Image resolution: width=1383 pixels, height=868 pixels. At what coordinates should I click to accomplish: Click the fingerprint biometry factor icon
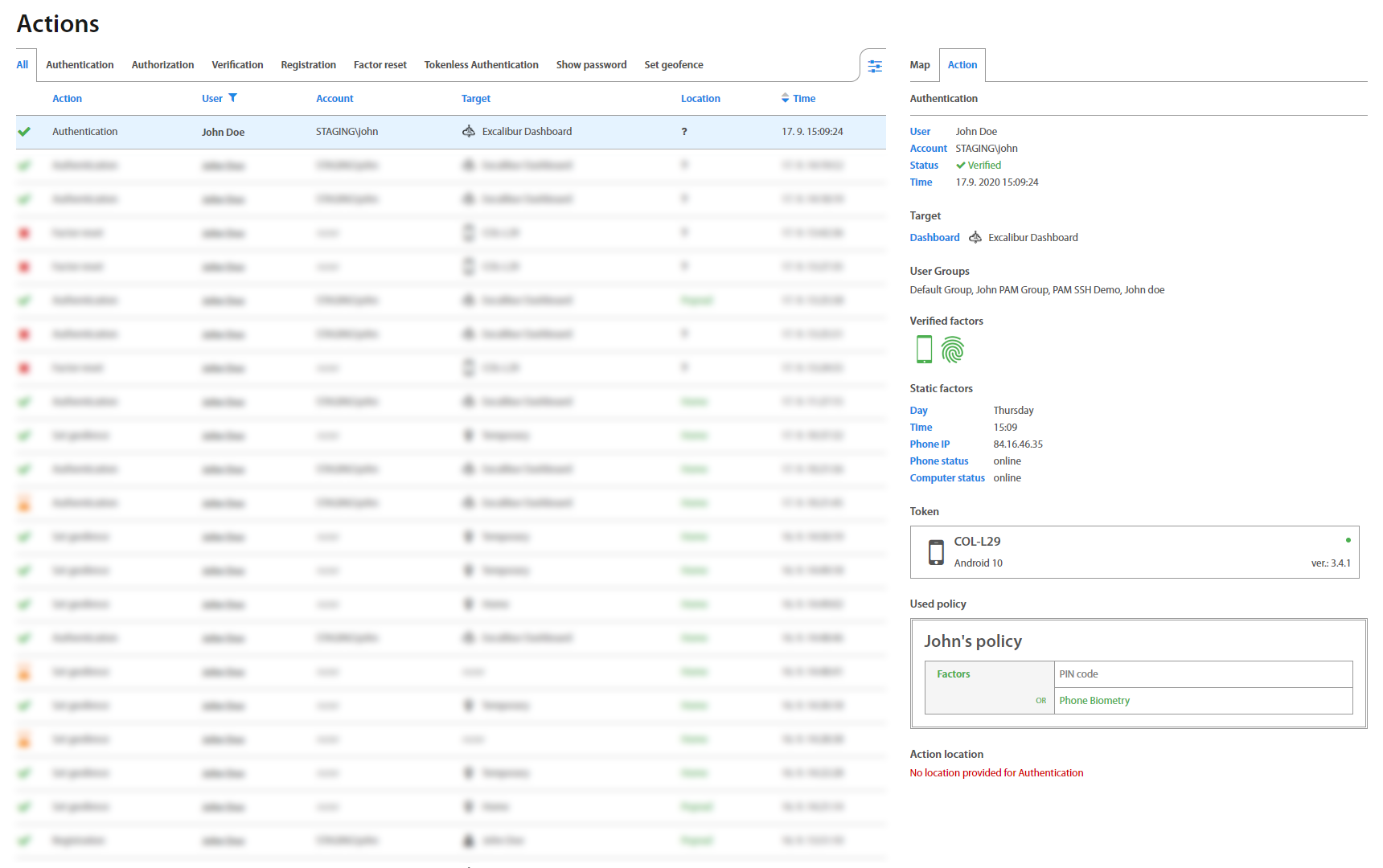tap(953, 350)
